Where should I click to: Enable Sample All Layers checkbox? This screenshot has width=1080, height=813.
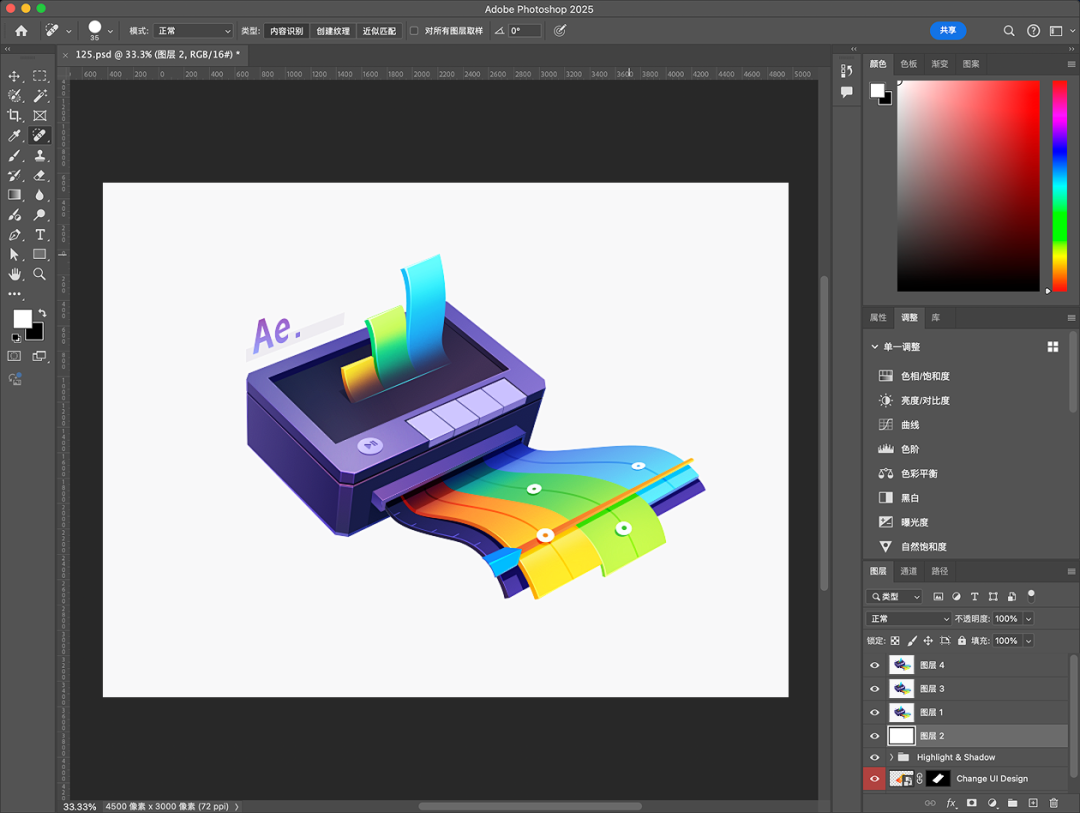(414, 31)
